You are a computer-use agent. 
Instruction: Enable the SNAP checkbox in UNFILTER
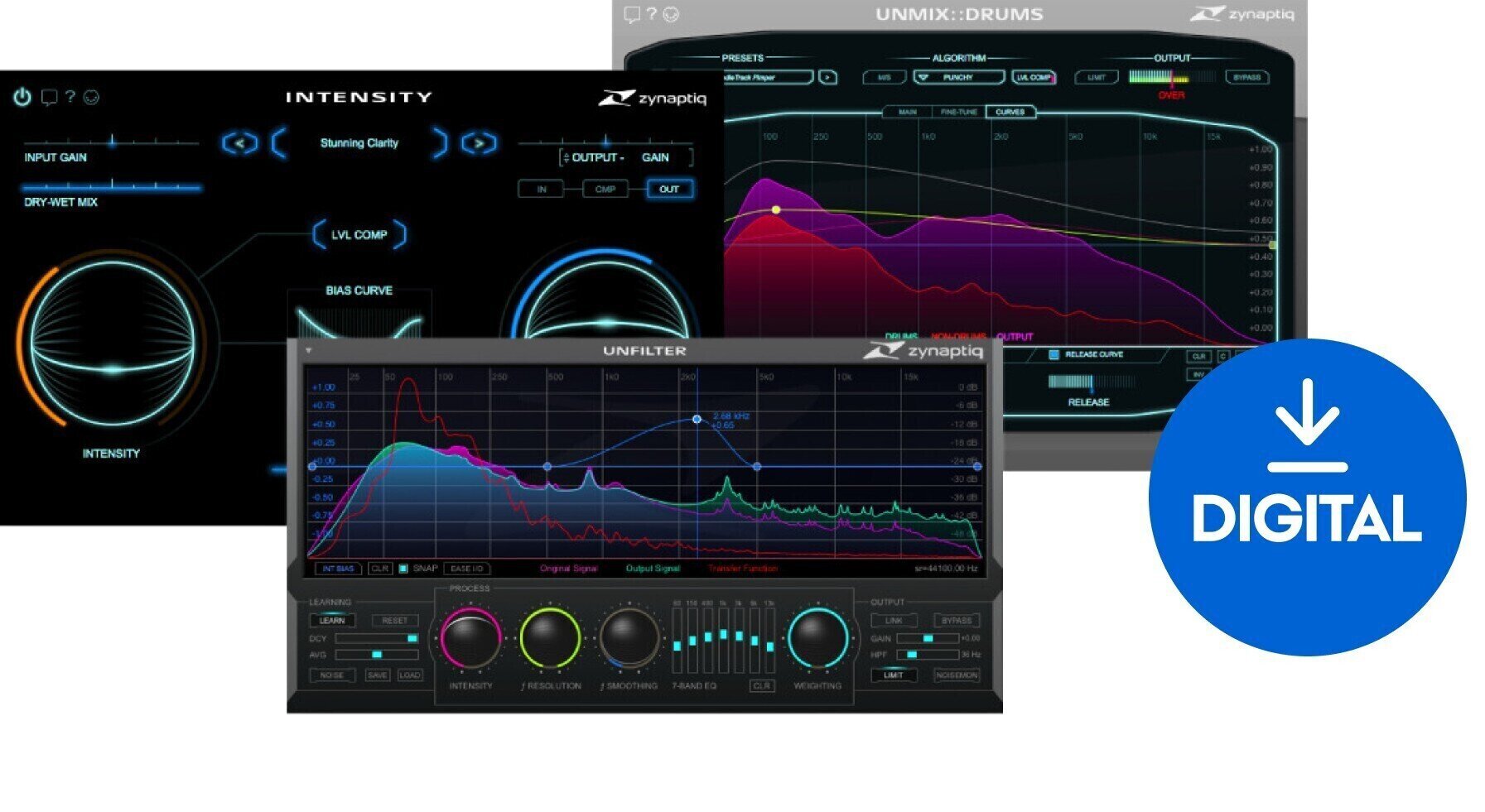click(404, 569)
